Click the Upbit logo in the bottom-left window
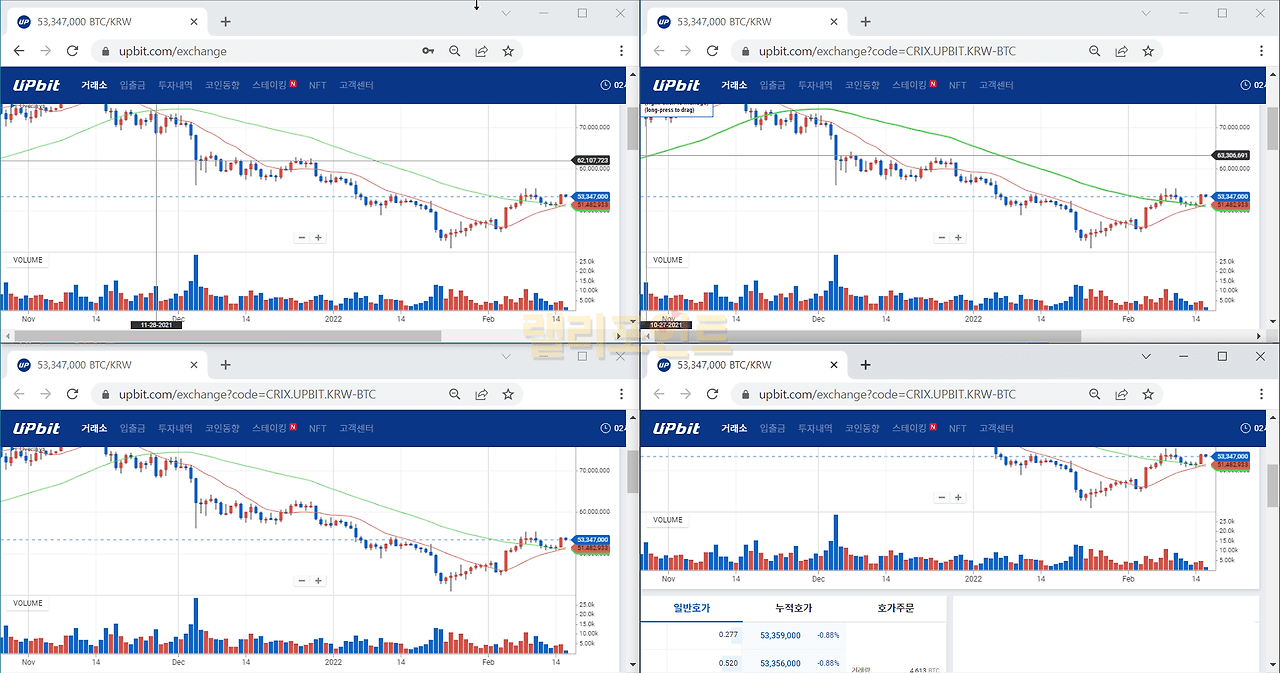Screen dimensions: 1280x673 (x=36, y=428)
